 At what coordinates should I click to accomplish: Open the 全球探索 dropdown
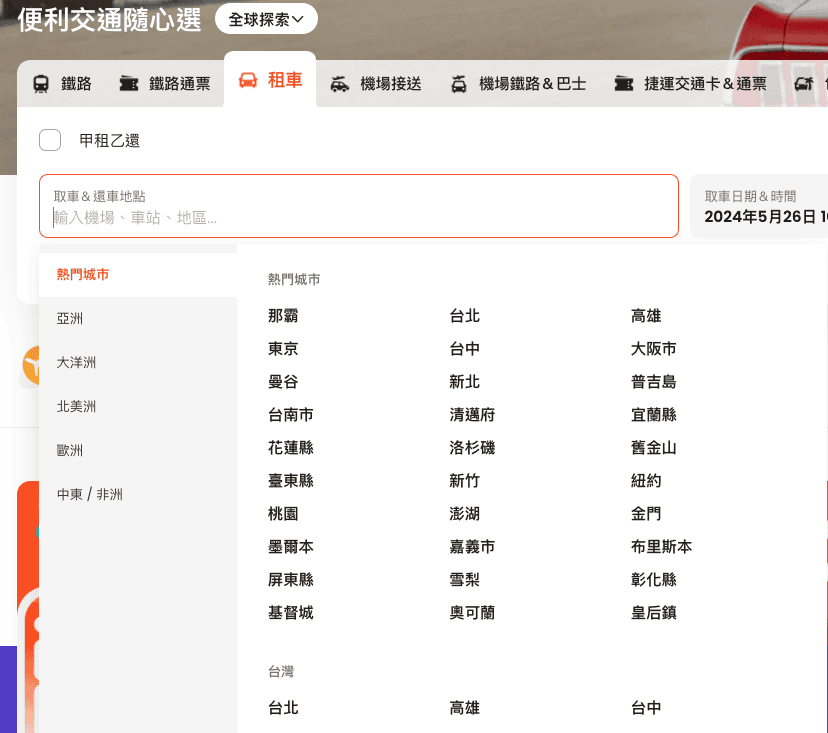[x=266, y=20]
